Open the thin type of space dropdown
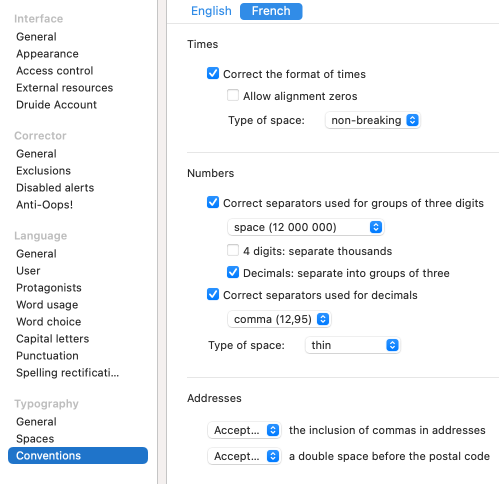This screenshot has width=499, height=484. (353, 345)
